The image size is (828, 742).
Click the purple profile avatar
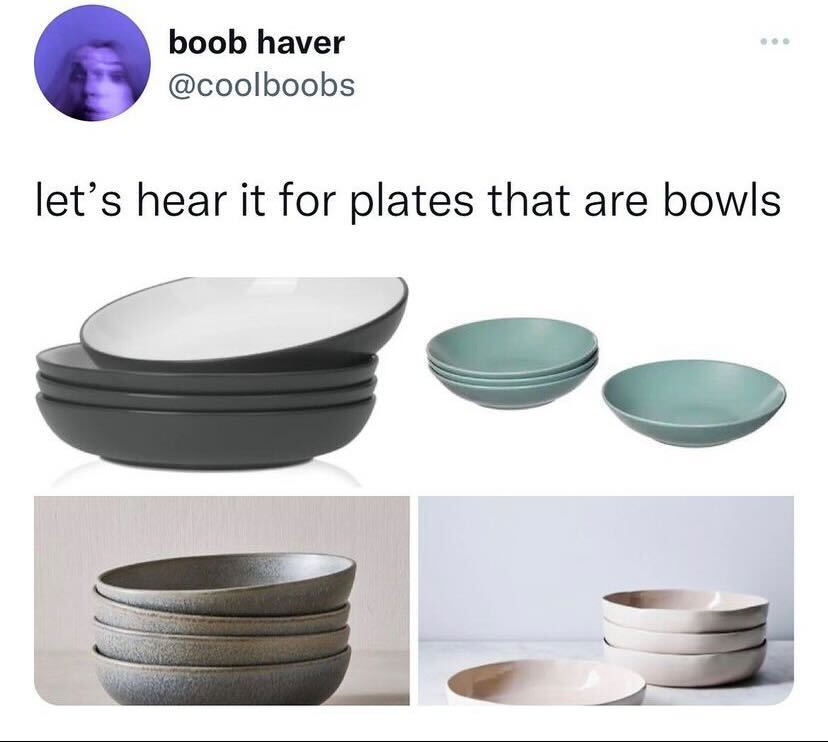tap(92, 63)
